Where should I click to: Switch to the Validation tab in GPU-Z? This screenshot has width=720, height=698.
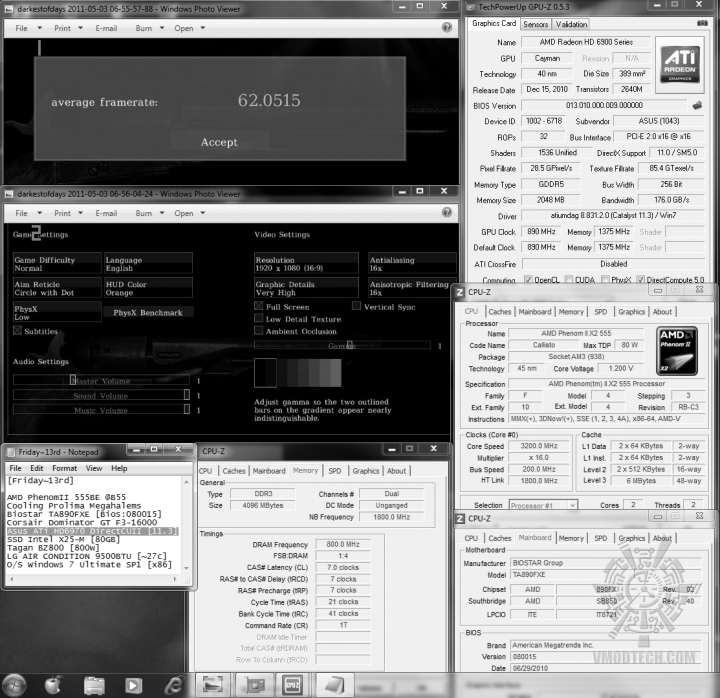point(571,24)
